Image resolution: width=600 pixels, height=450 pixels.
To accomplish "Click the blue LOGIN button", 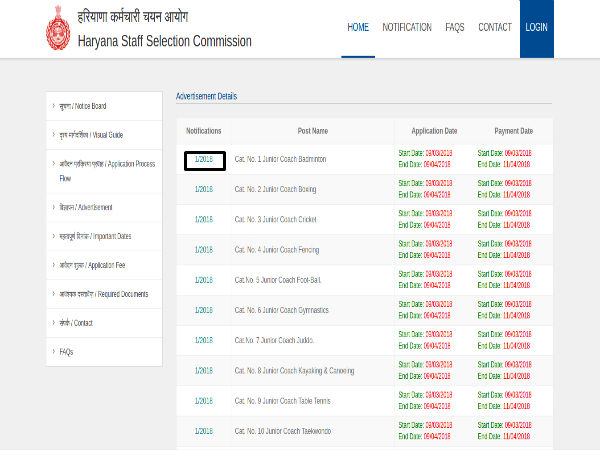I will click(536, 29).
